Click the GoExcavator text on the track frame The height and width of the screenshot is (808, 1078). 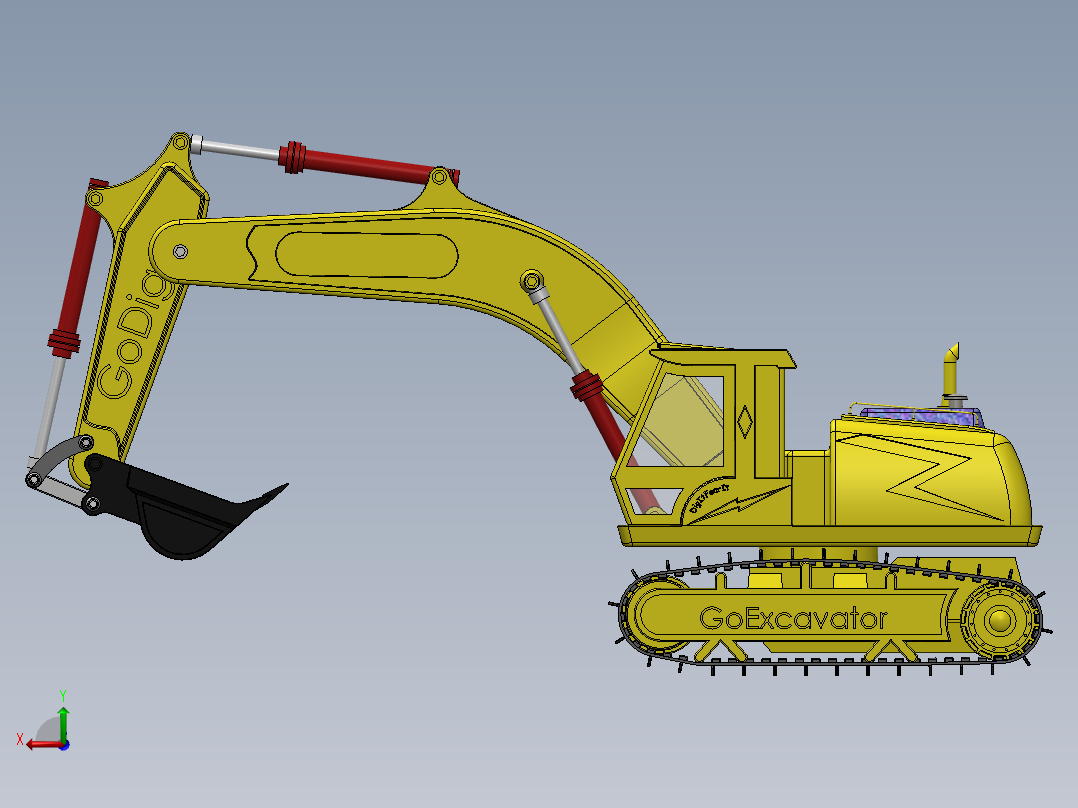(x=793, y=618)
